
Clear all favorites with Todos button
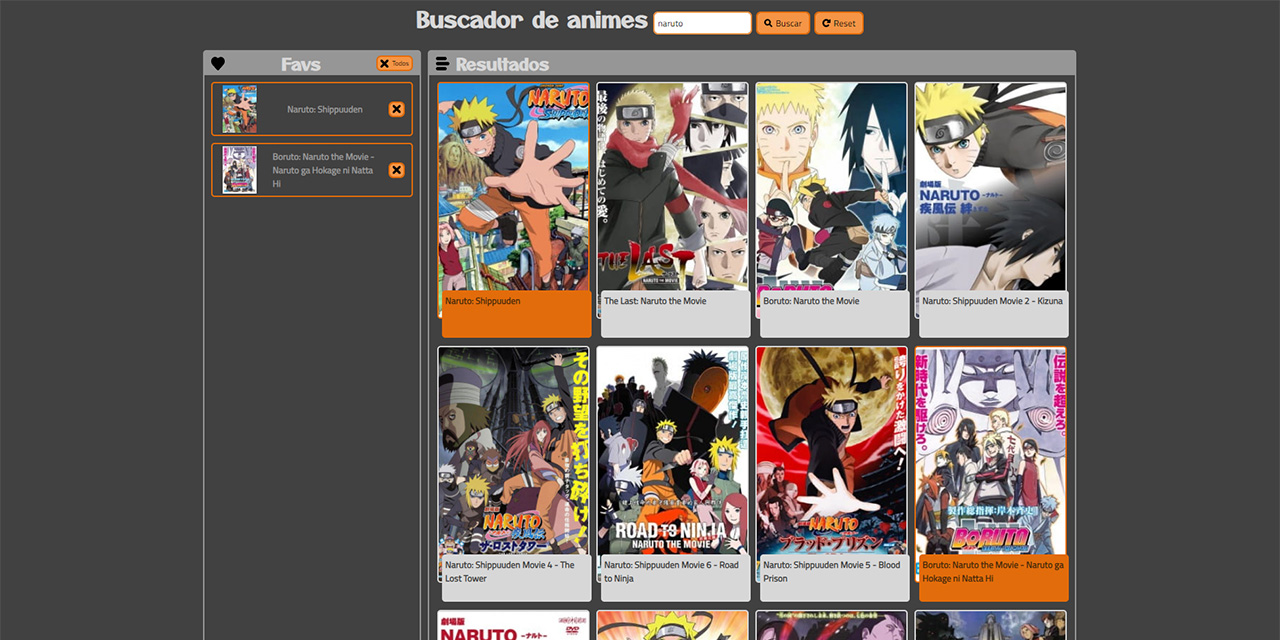pos(394,63)
